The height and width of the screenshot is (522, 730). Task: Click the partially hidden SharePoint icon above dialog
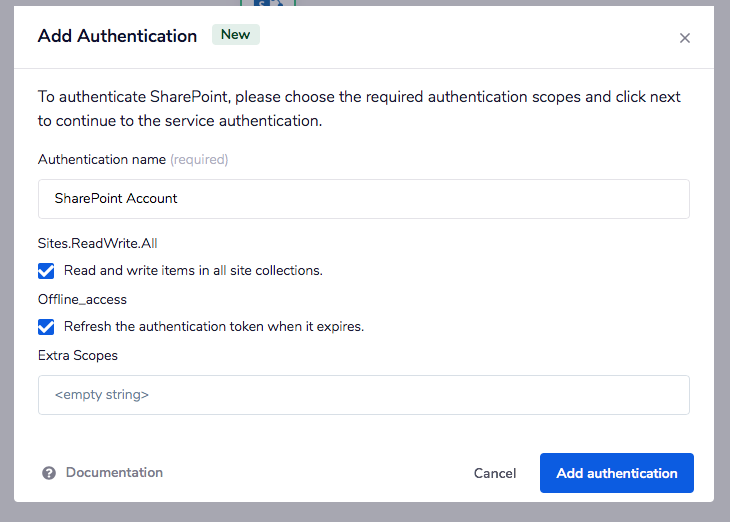[268, 3]
